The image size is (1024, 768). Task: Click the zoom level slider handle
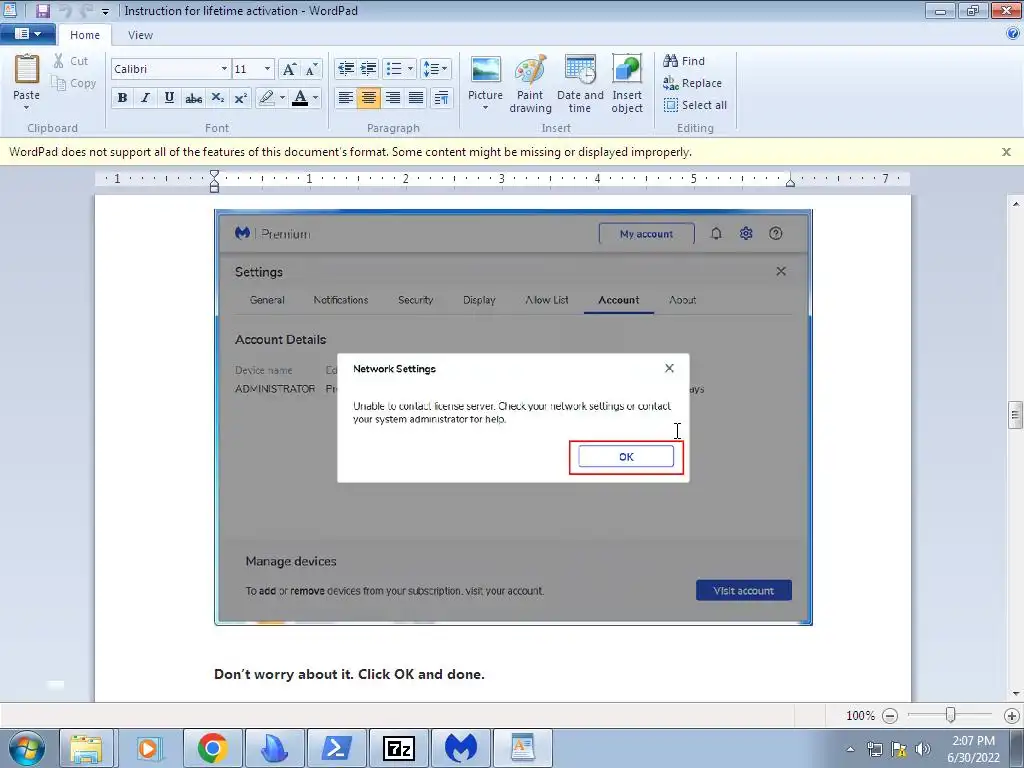click(x=951, y=715)
